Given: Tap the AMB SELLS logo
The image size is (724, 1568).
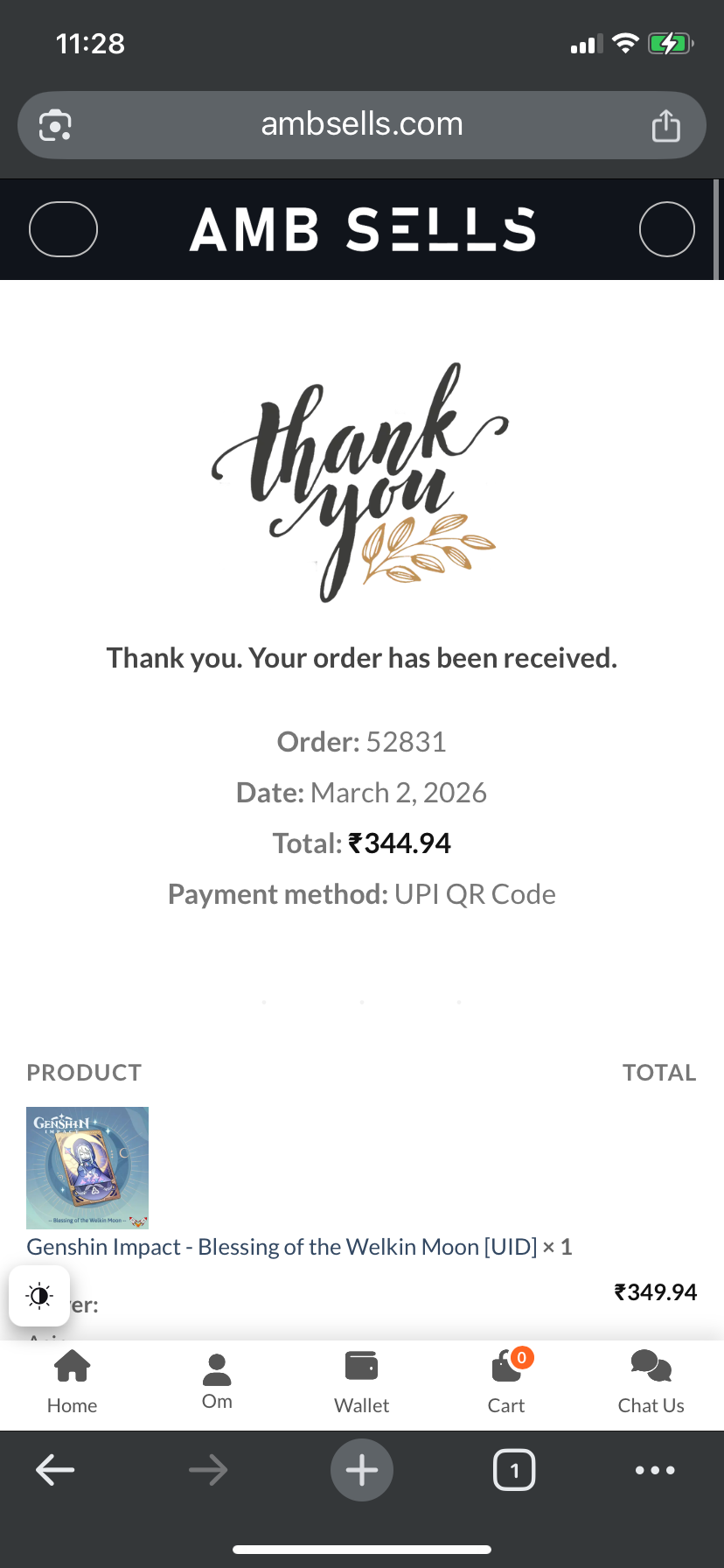Looking at the screenshot, I should coord(362,230).
